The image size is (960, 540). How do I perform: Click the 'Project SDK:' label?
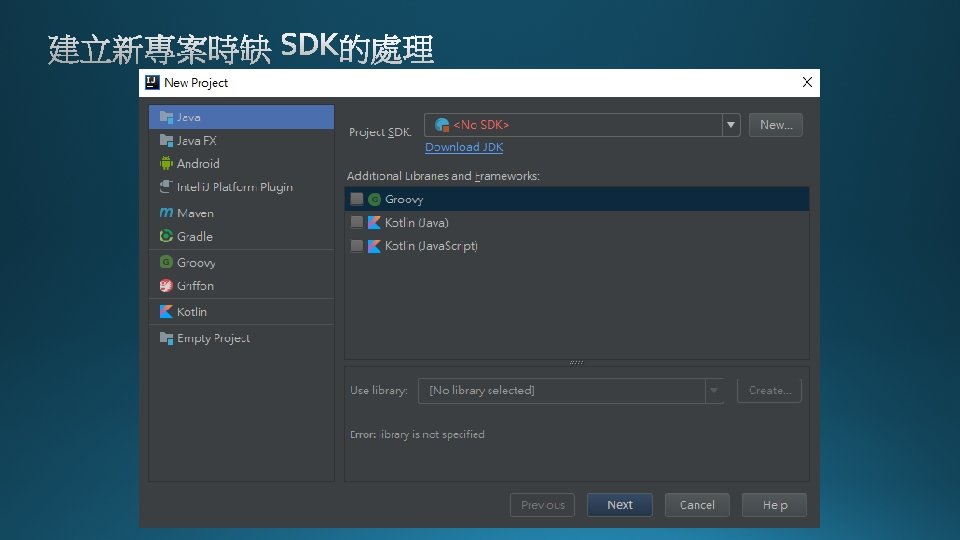[380, 132]
